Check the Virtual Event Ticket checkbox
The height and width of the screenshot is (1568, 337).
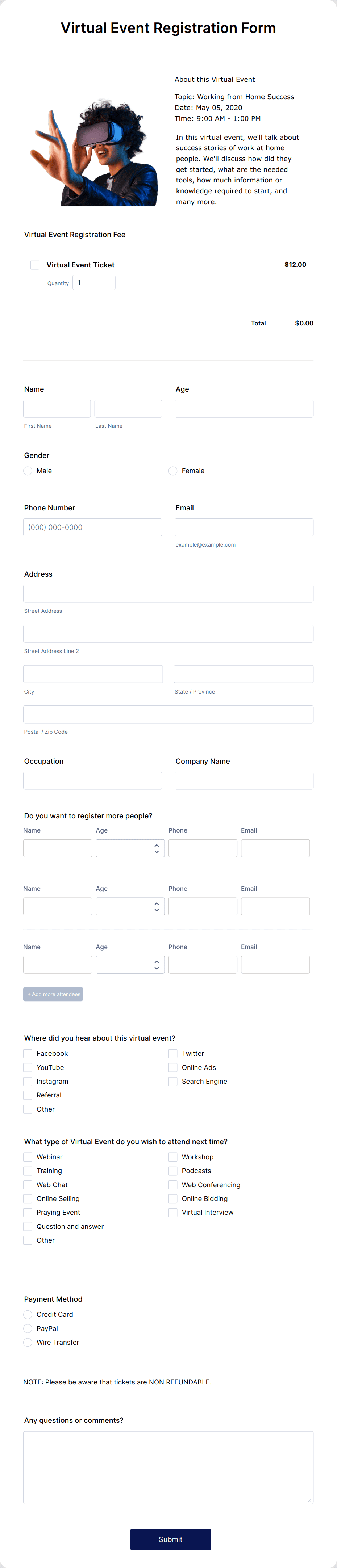(34, 265)
